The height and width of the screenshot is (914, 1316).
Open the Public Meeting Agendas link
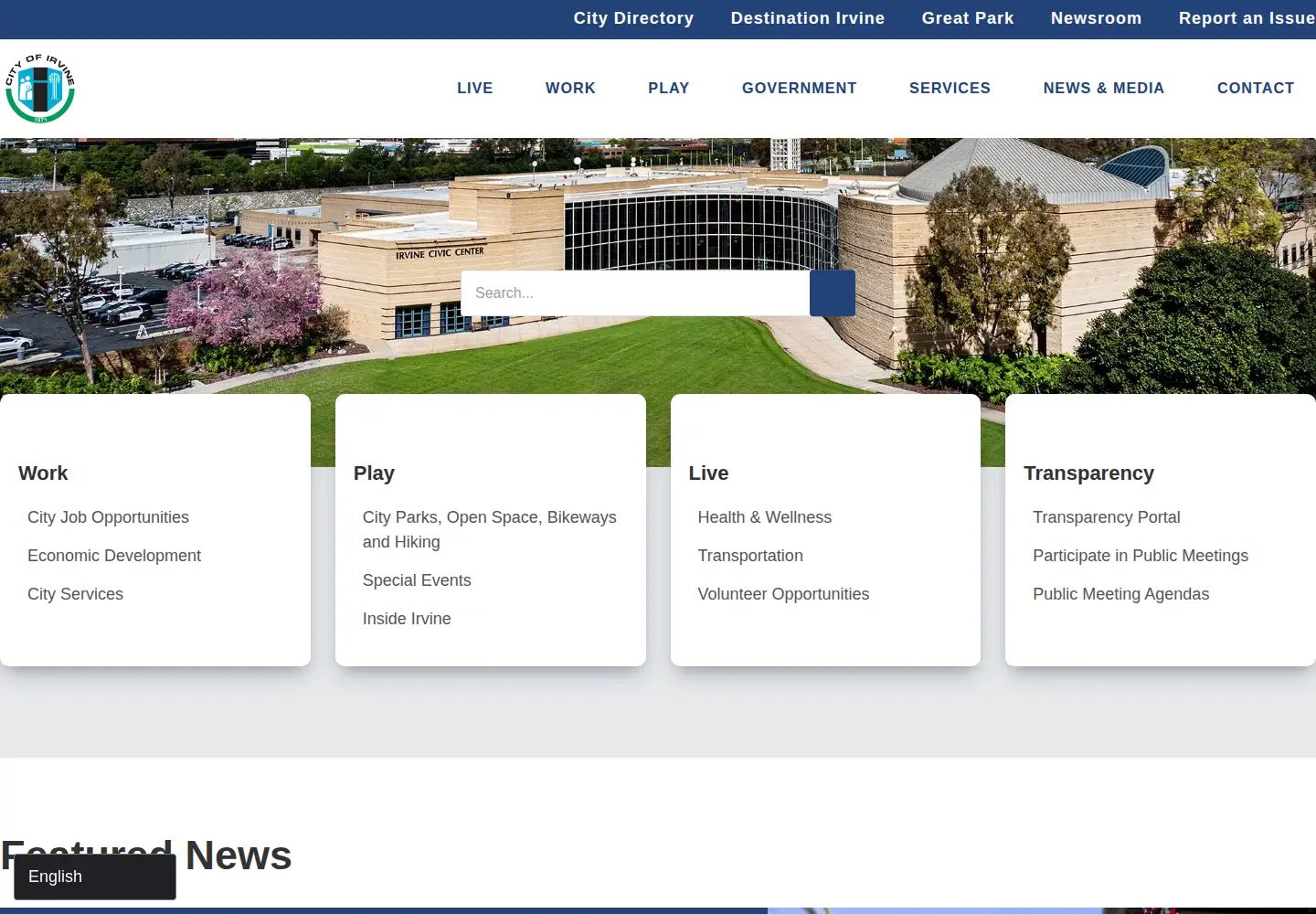click(1121, 594)
